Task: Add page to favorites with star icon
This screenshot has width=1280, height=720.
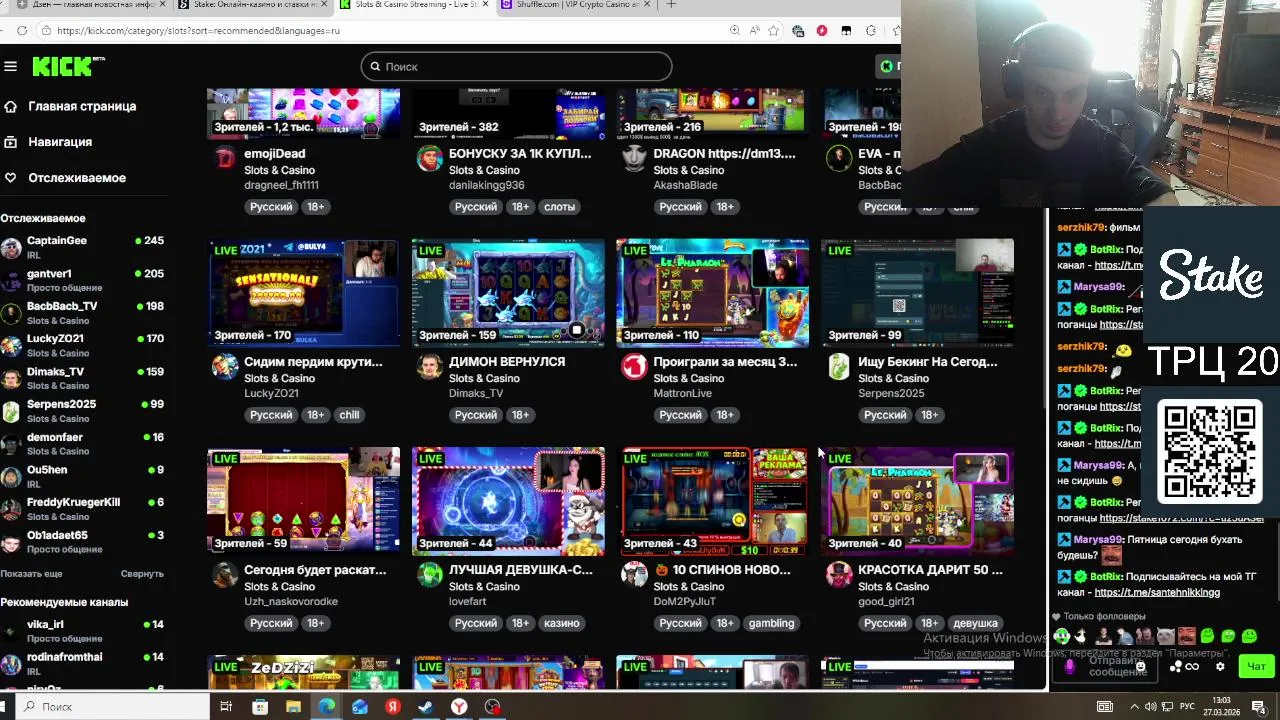Action: coord(773,31)
